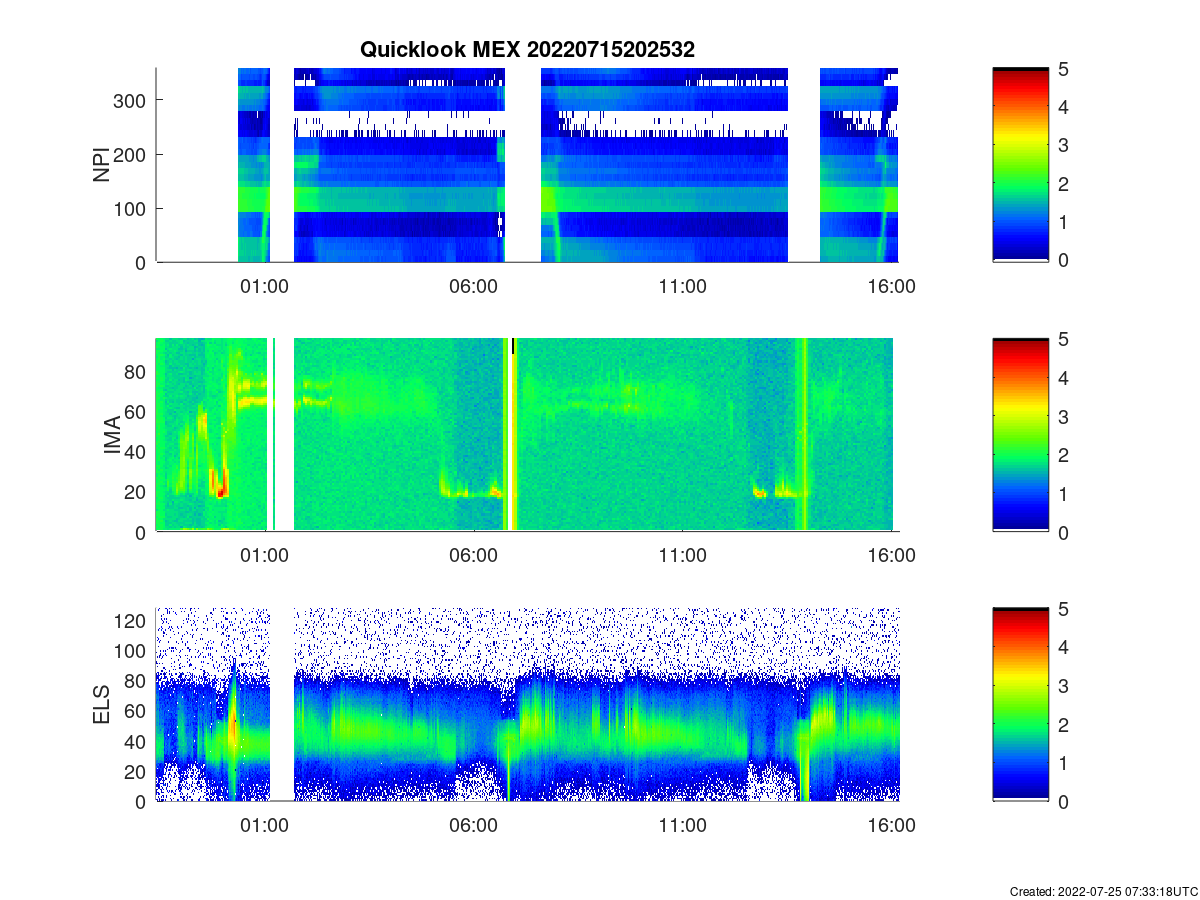The image size is (1200, 900).
Task: Pick the 01:00 time tick of IMA plot
Action: [x=265, y=556]
